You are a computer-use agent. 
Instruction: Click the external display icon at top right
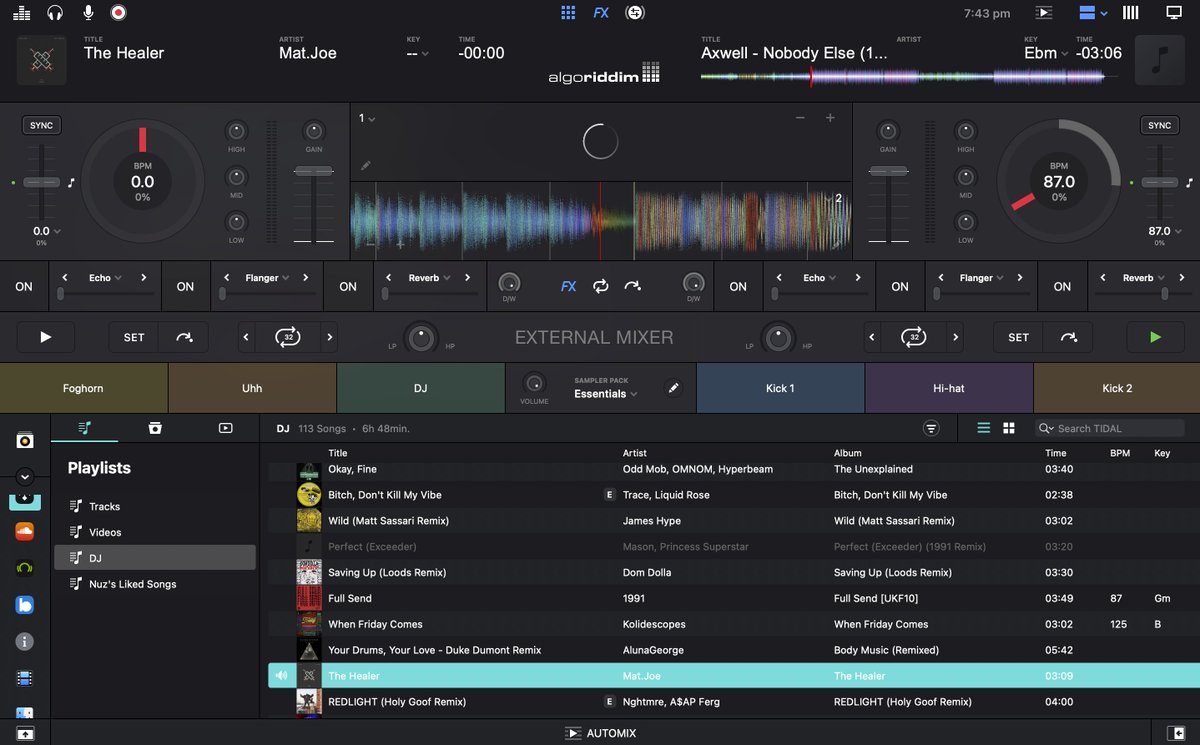[x=1174, y=13]
